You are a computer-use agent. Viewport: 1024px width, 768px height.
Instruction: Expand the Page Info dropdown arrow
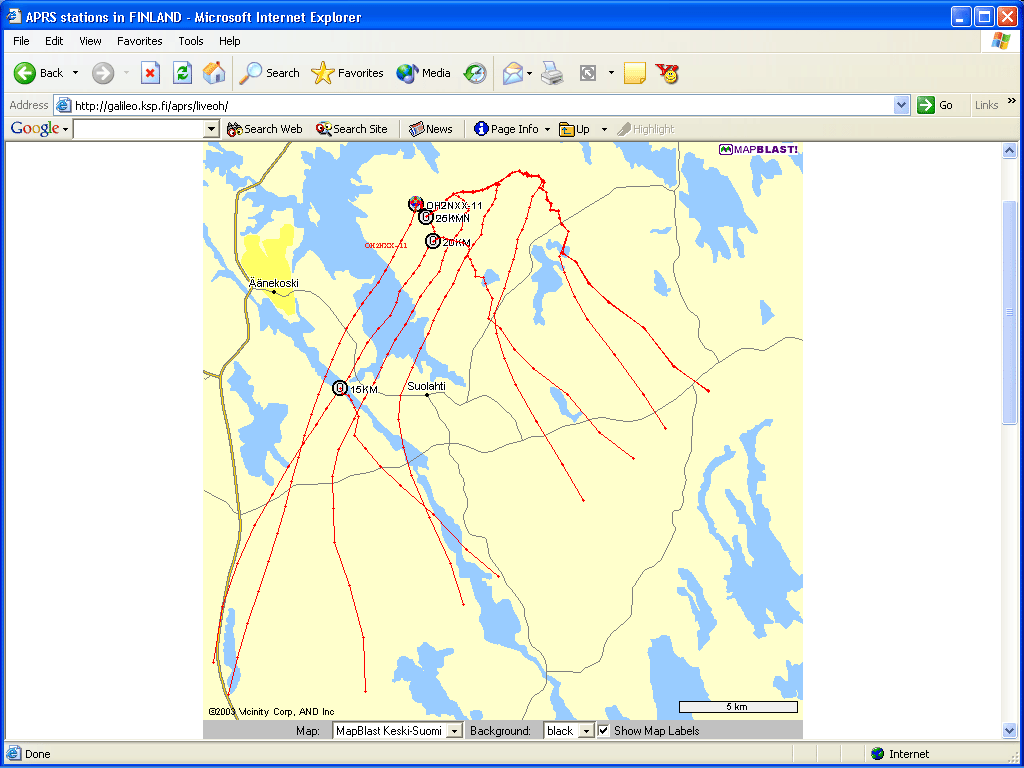click(x=547, y=129)
